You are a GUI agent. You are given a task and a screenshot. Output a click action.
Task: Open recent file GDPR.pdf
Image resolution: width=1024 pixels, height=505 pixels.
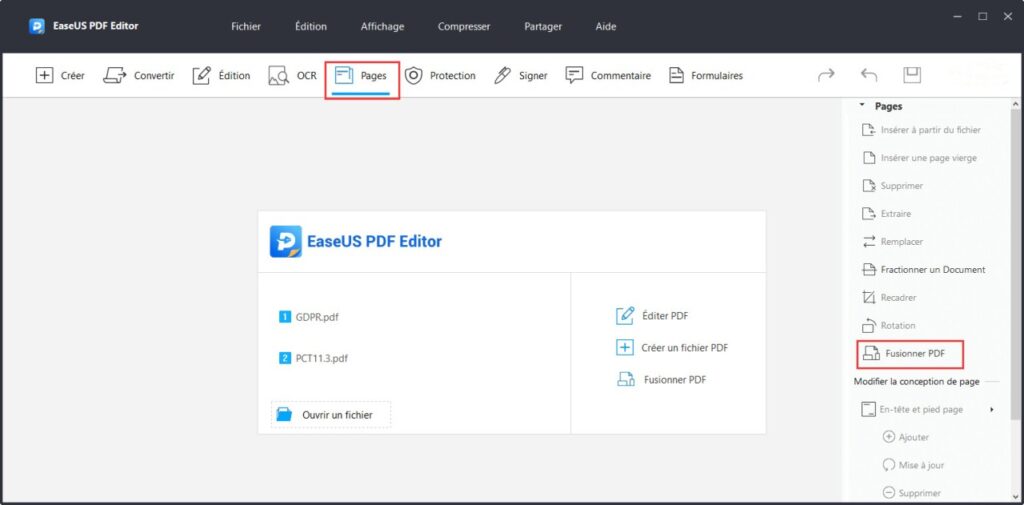309,318
